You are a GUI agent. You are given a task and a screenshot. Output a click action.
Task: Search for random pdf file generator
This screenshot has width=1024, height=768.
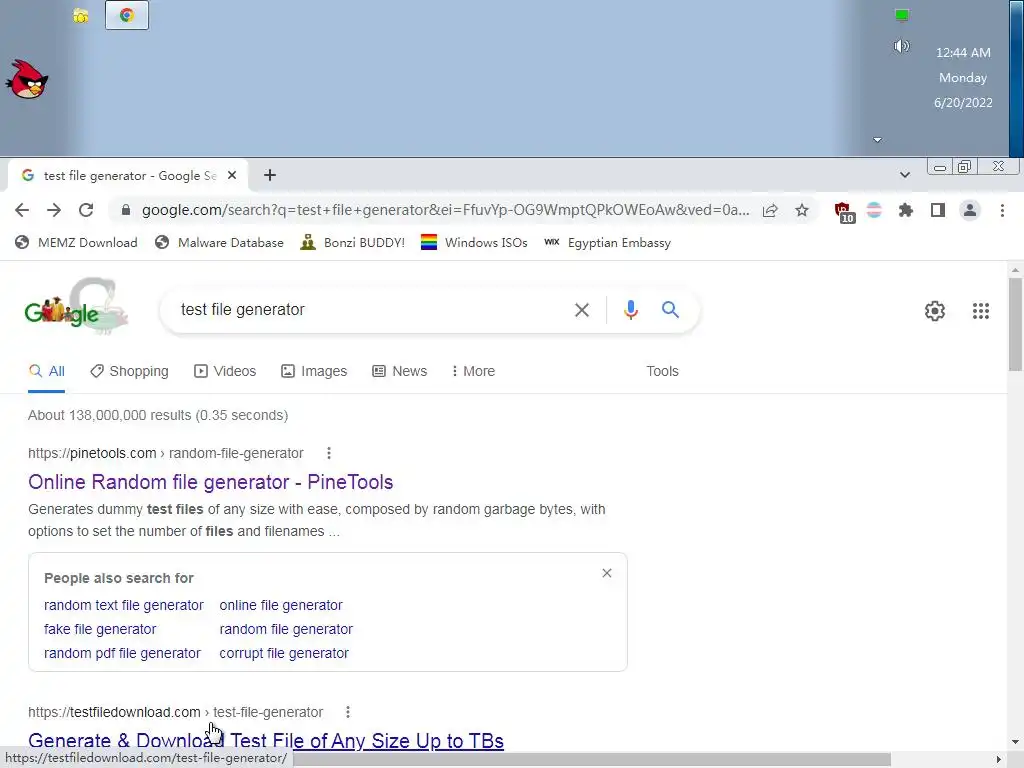[x=122, y=653]
